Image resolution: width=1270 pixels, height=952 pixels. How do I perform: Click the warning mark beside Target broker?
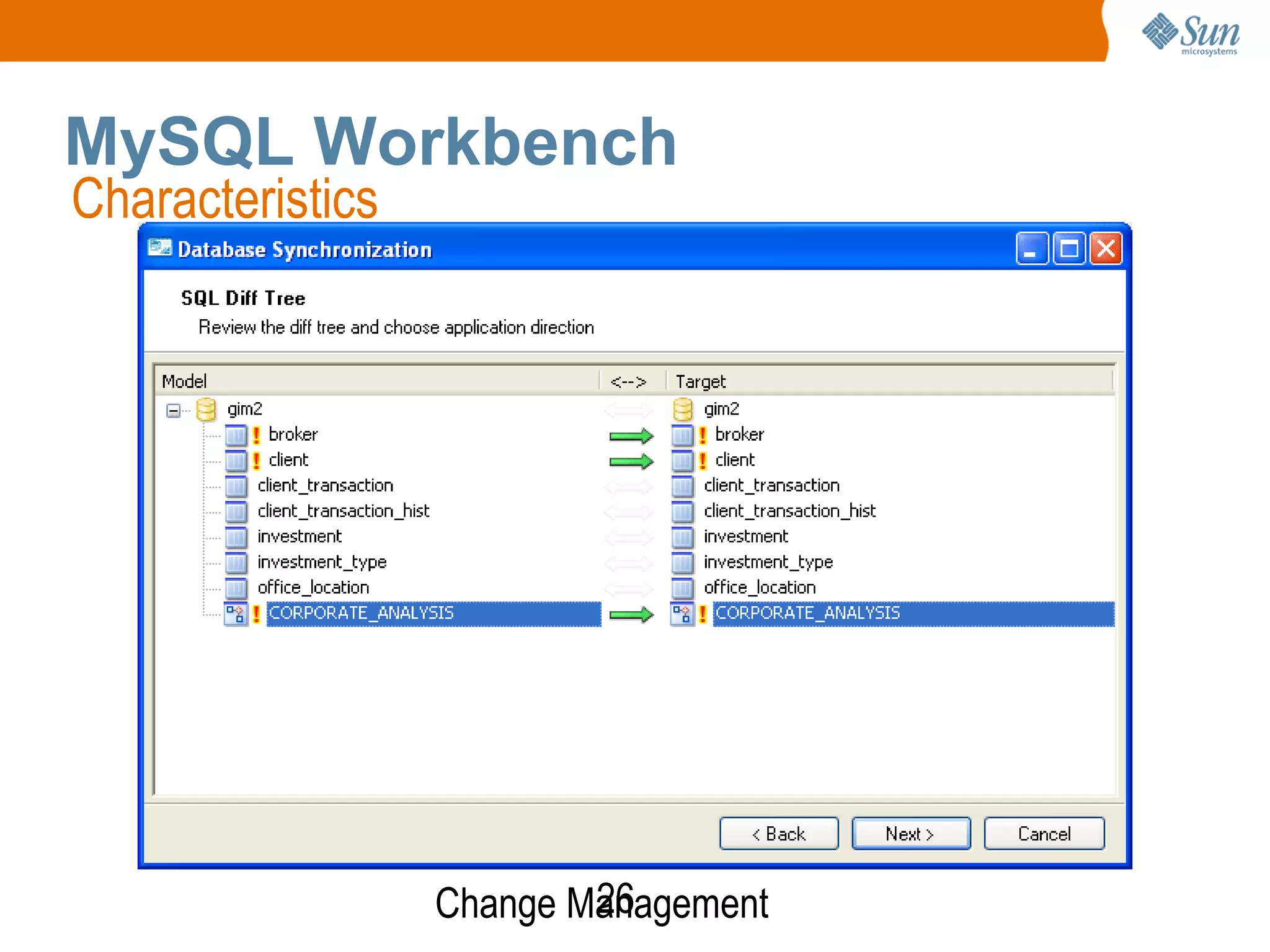pyautogui.click(x=703, y=436)
